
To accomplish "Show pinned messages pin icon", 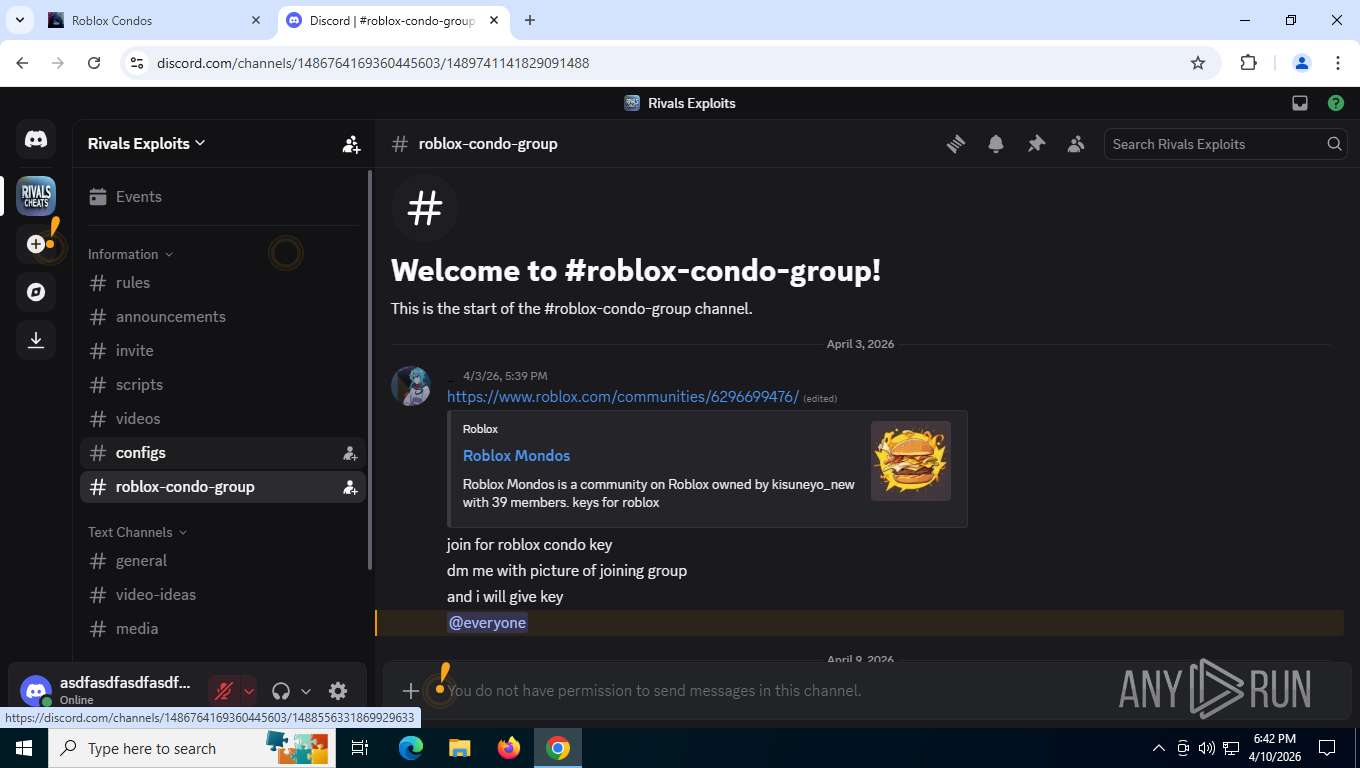I will [x=1036, y=144].
